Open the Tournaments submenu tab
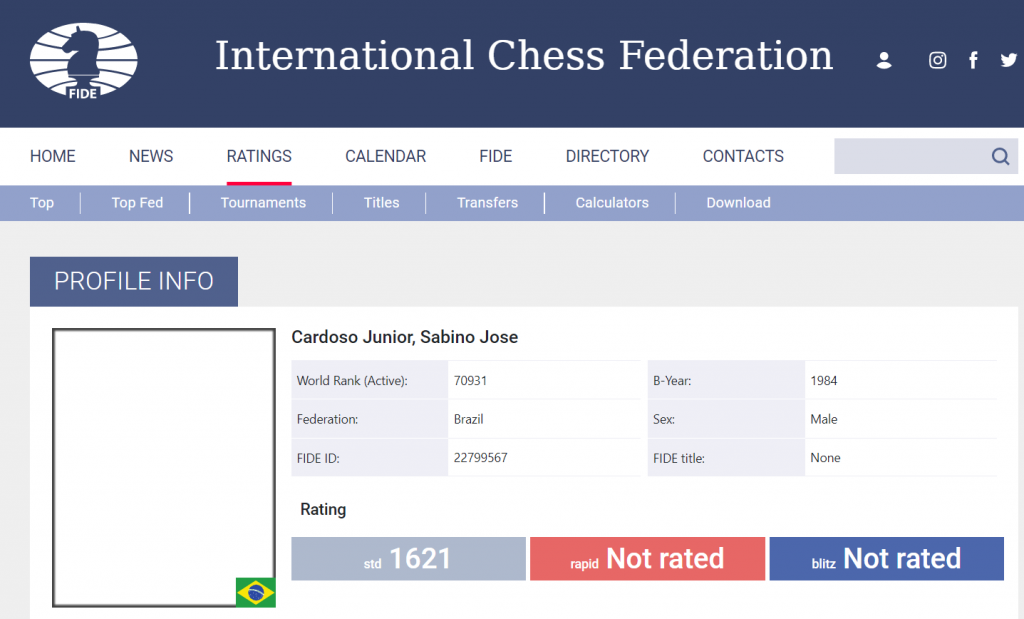1024x619 pixels. point(263,202)
